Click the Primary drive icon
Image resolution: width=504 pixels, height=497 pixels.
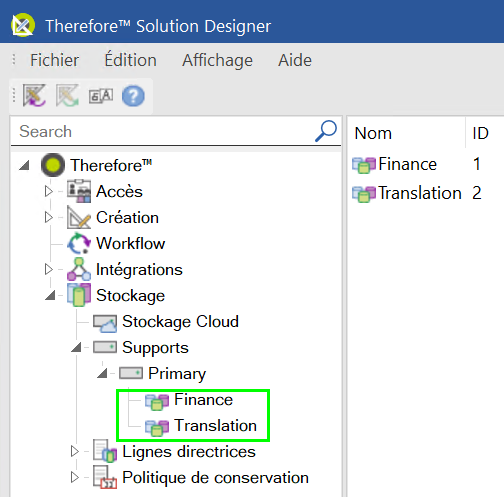pos(131,373)
